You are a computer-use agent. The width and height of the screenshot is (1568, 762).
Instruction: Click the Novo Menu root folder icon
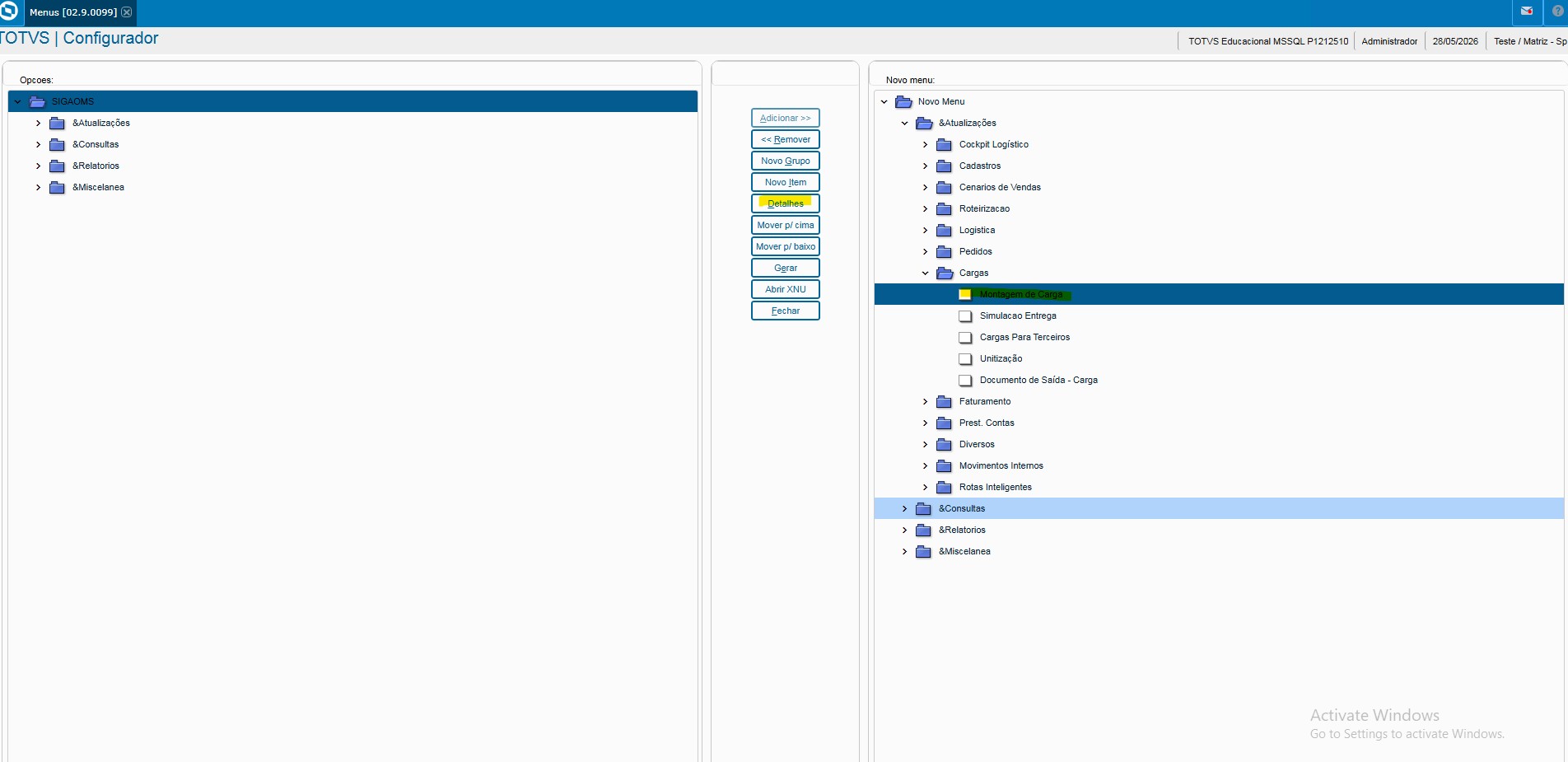[903, 101]
